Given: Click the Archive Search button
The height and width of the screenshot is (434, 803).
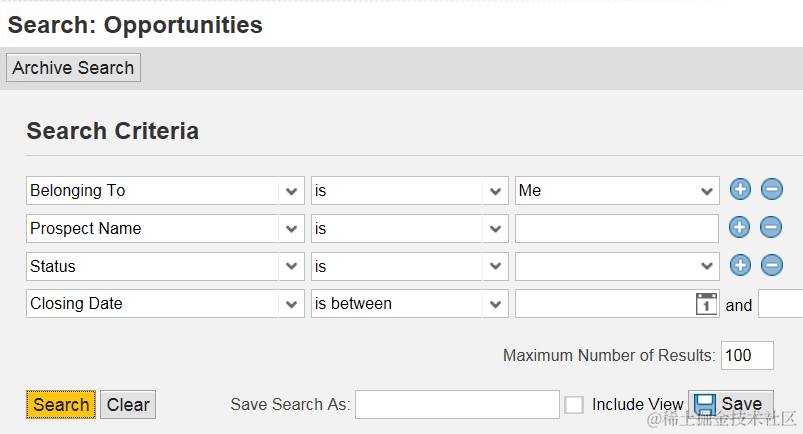Looking at the screenshot, I should point(73,68).
